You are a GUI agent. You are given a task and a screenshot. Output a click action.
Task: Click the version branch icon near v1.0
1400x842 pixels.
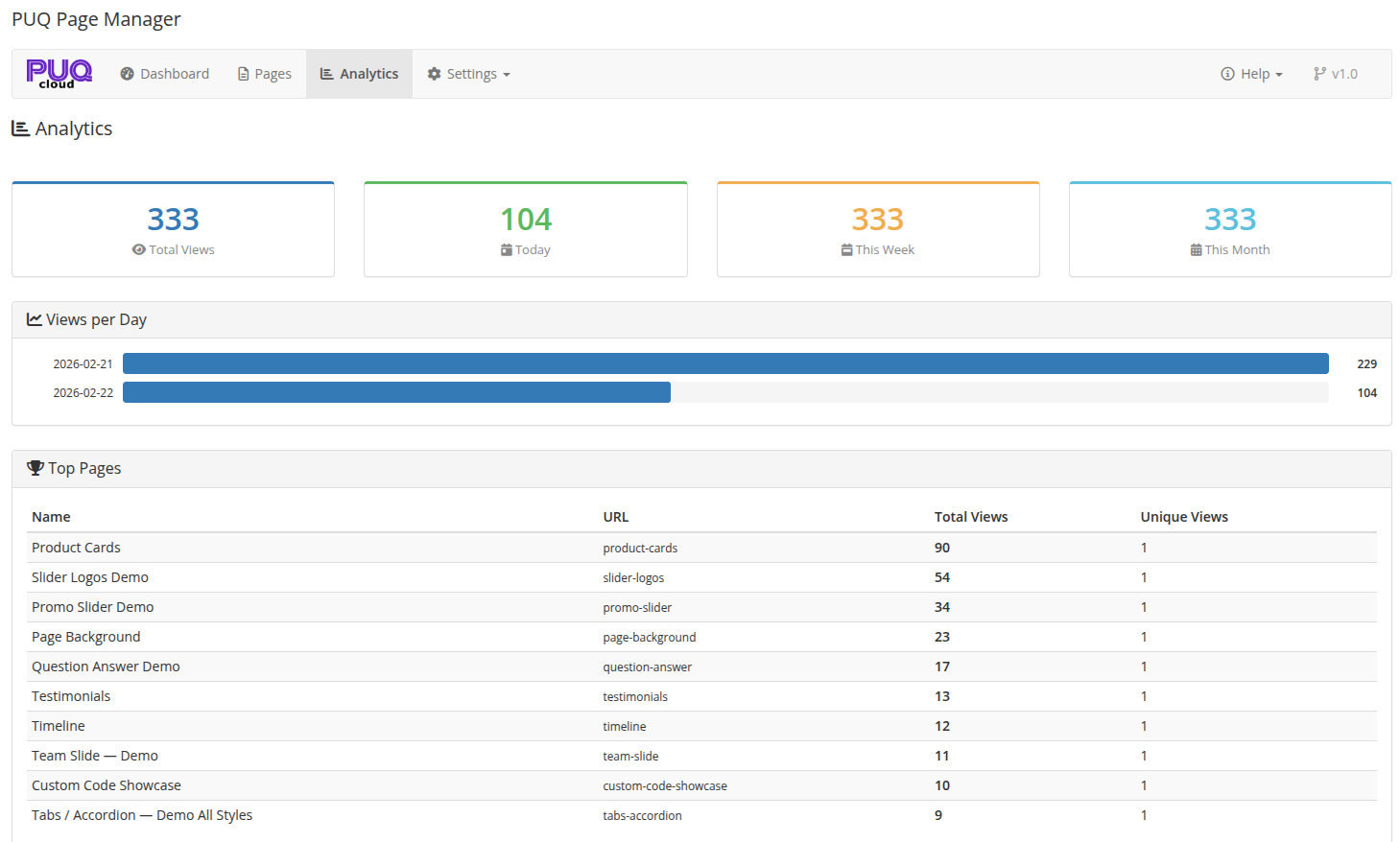click(x=1320, y=73)
